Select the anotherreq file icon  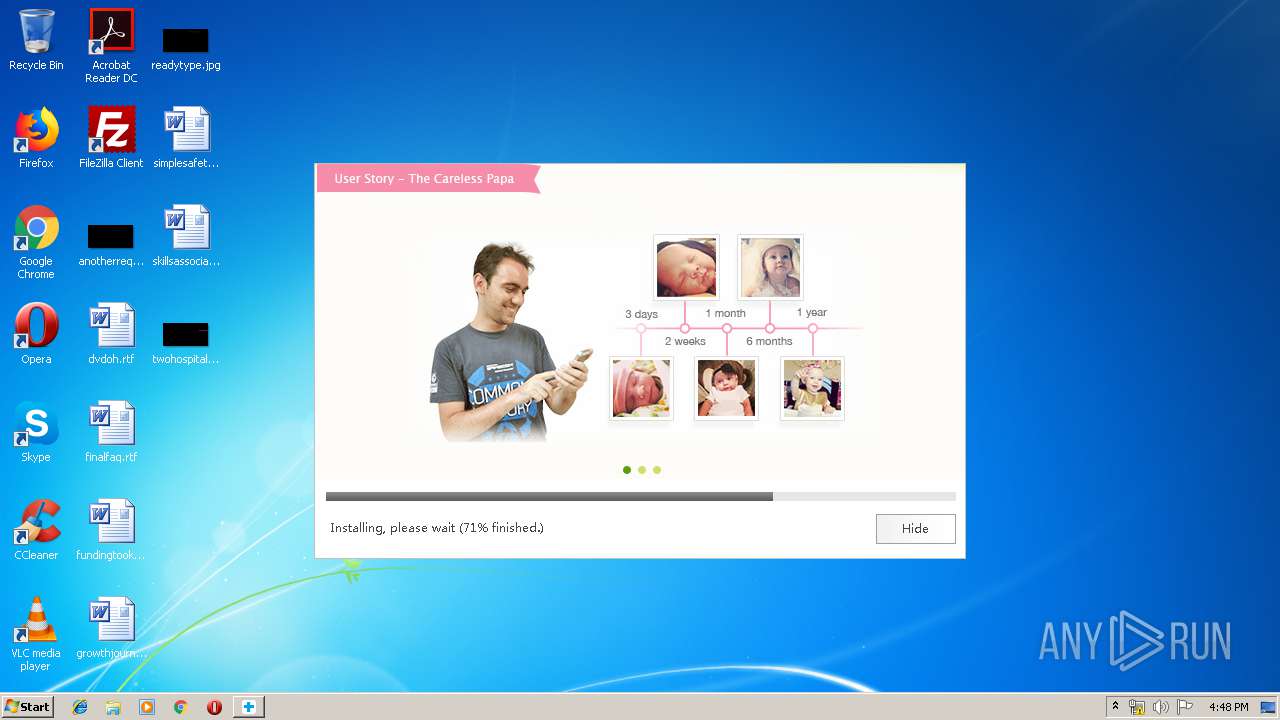pyautogui.click(x=111, y=245)
